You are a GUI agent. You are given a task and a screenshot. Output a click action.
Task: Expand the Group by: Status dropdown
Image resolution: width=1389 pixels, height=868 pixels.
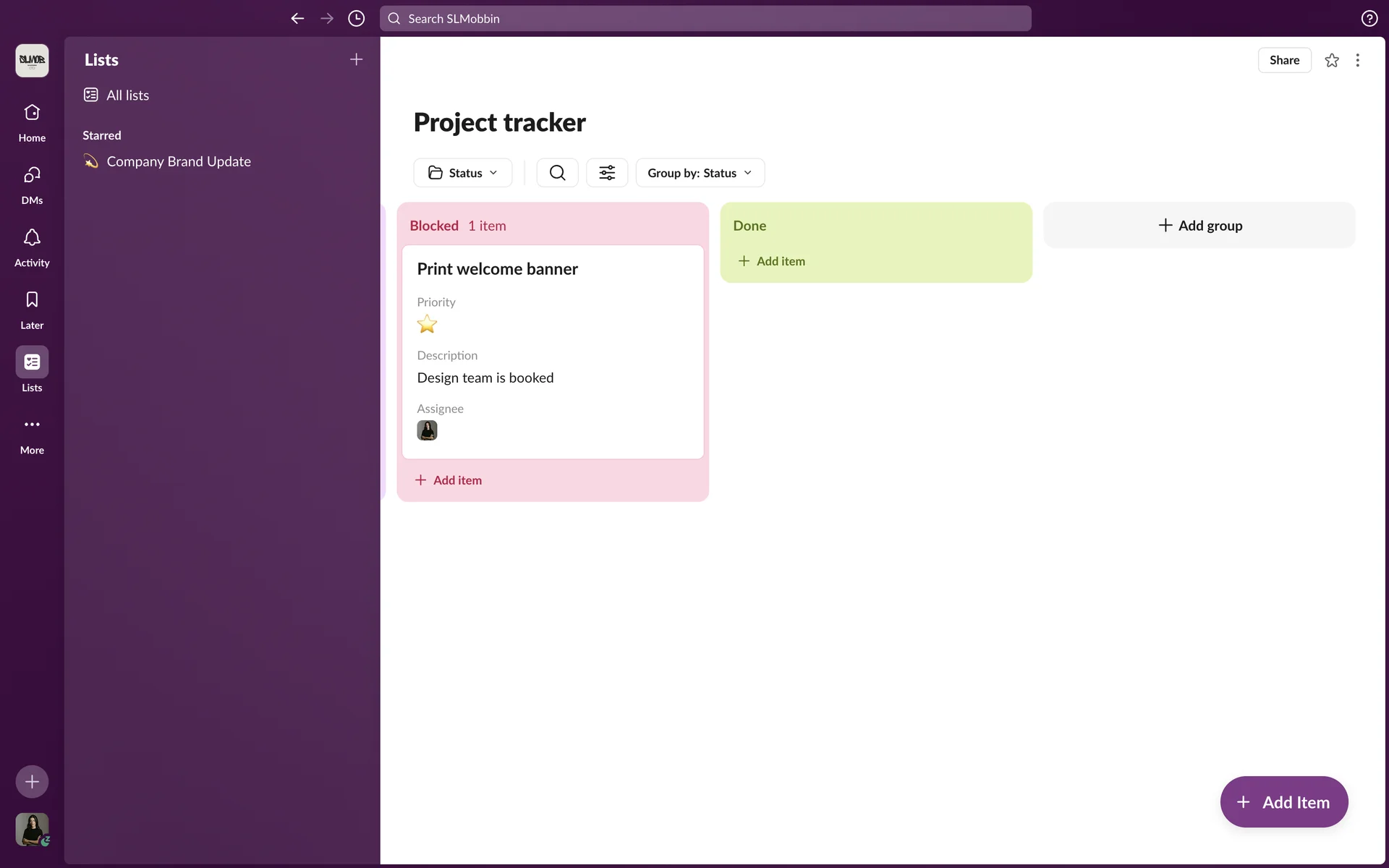700,173
